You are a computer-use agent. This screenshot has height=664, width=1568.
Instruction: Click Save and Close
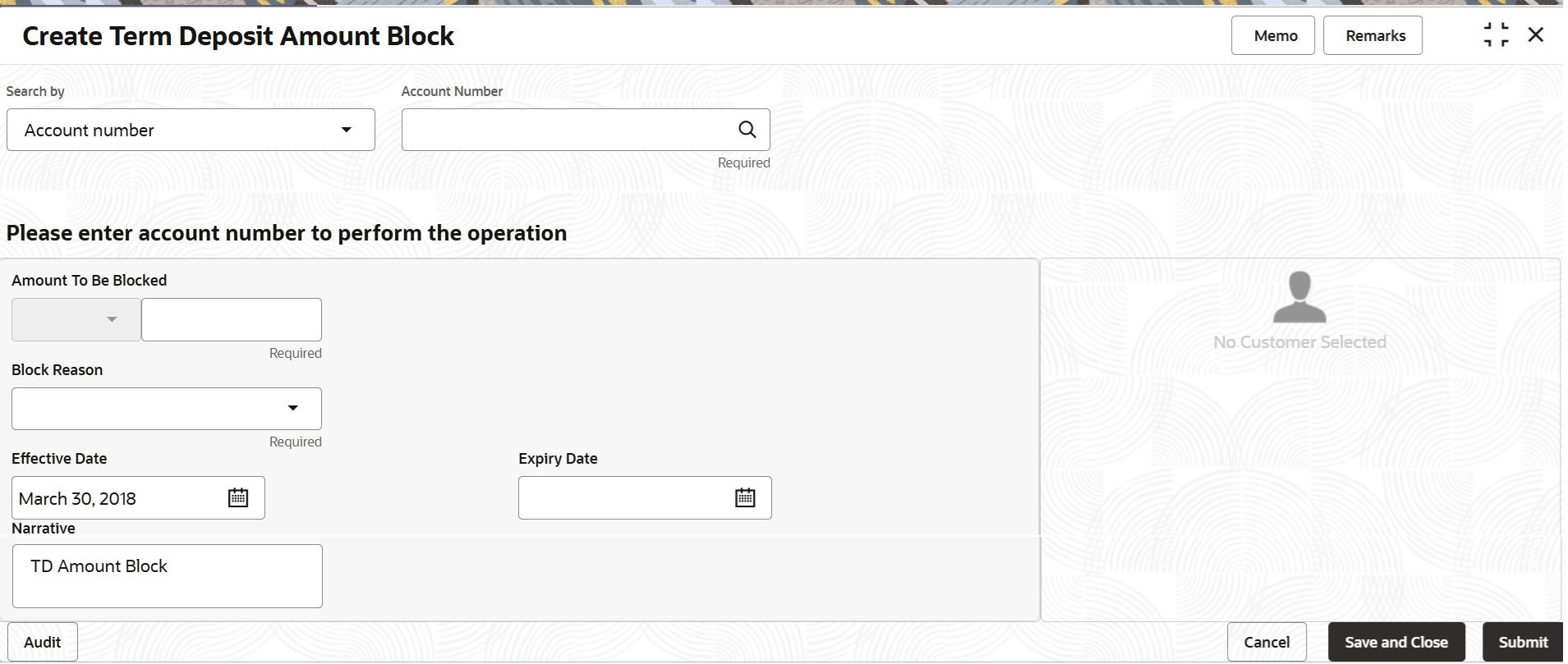(x=1396, y=642)
